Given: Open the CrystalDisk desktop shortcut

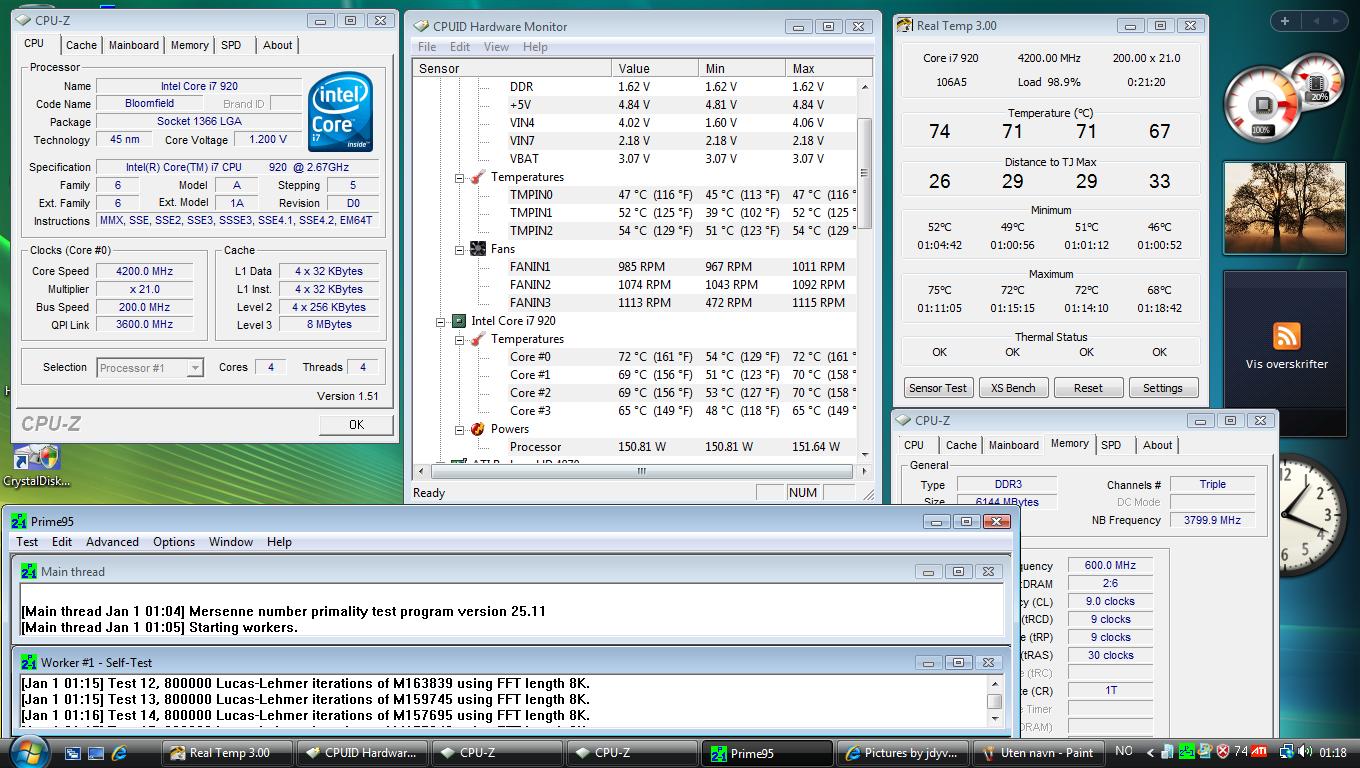Looking at the screenshot, I should click(37, 467).
